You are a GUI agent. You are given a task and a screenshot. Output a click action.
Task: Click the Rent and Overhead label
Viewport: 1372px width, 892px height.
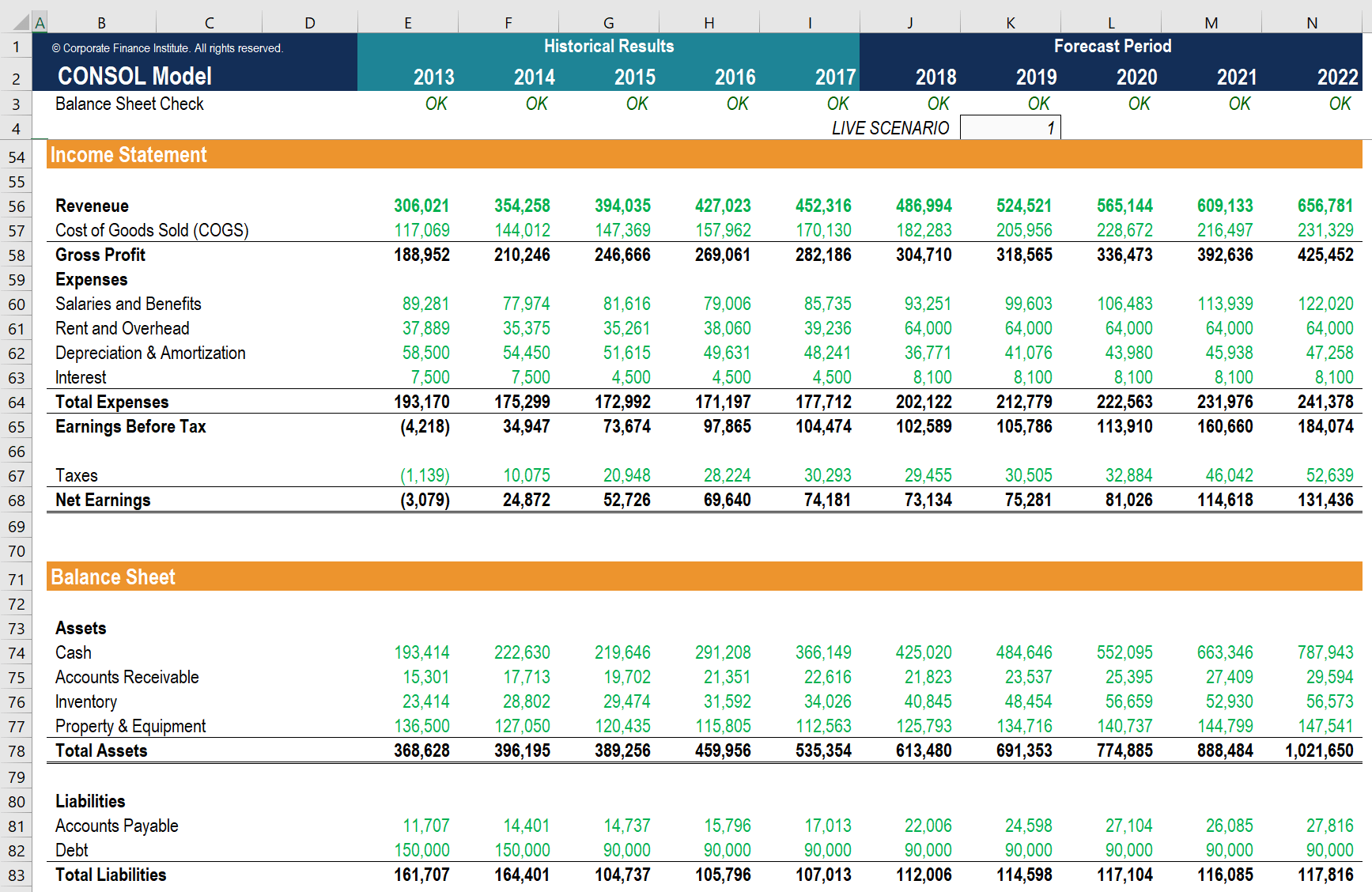click(x=123, y=328)
